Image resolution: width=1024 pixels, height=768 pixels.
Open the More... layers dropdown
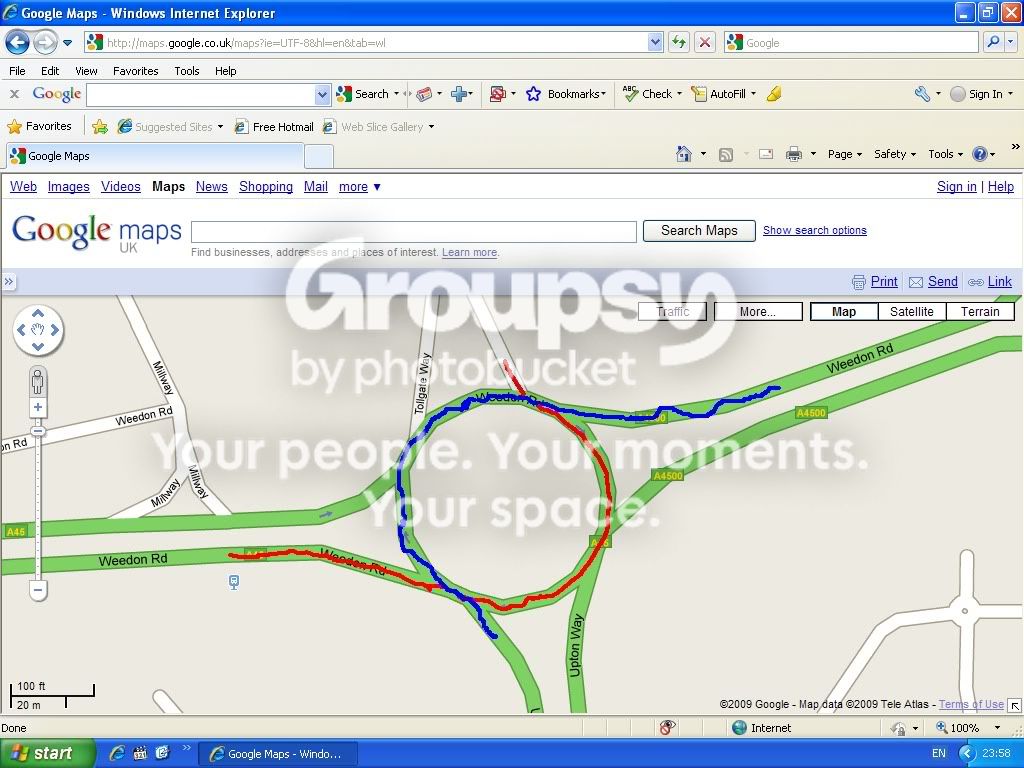758,312
